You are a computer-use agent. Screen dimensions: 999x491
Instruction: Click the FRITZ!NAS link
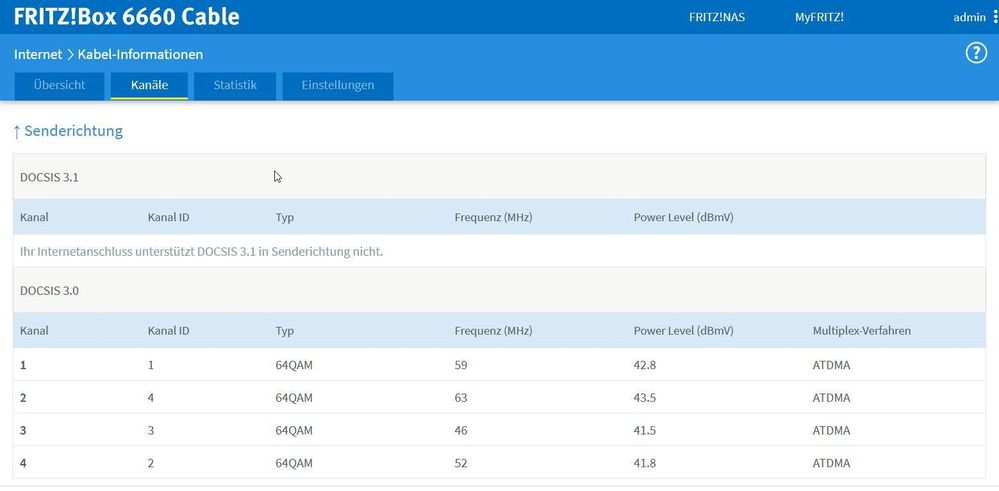tap(717, 17)
